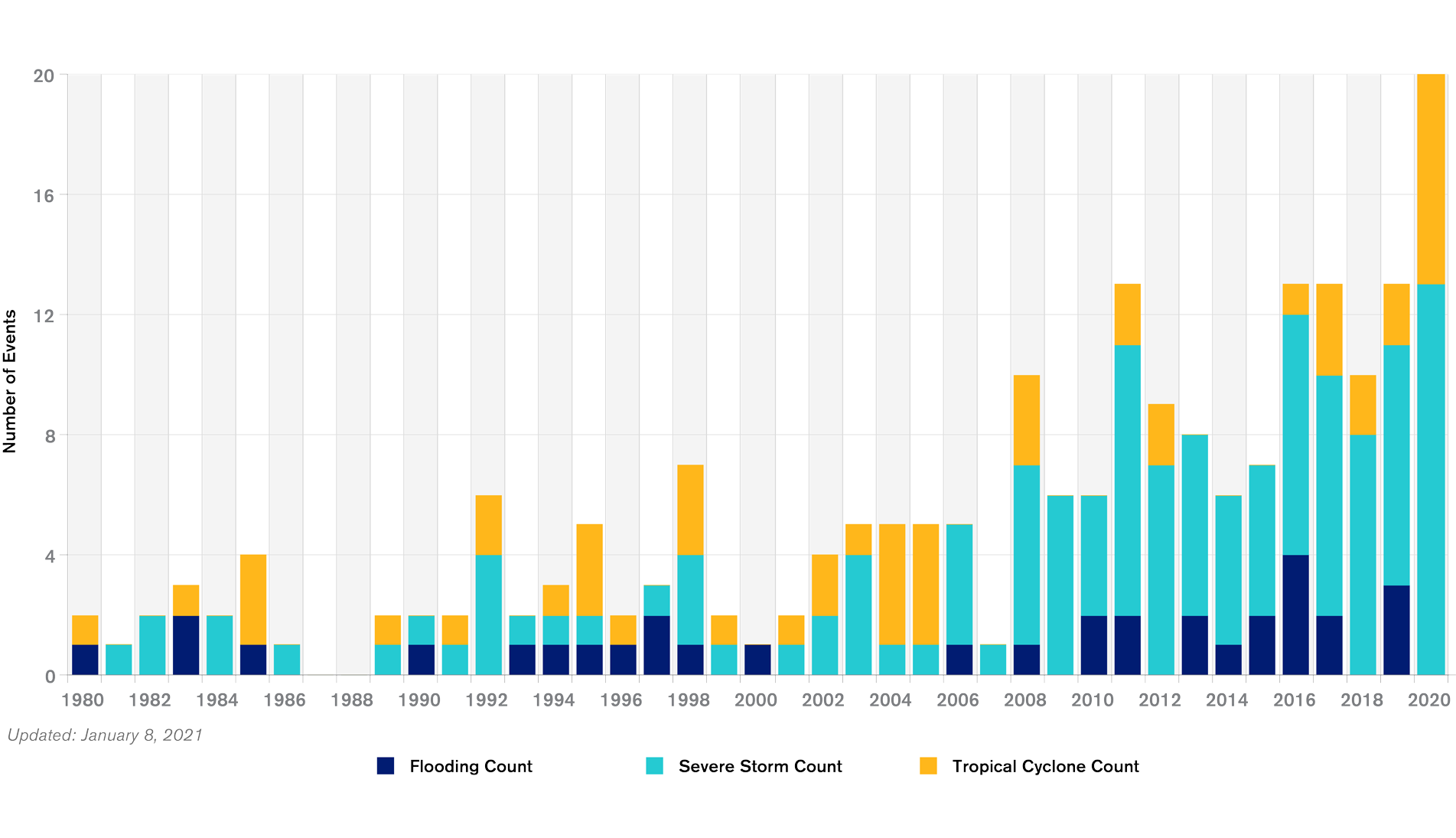Screen dimensions: 1456x838
Task: Click the 2020 tropical cyclone orange bar segment
Action: click(x=1431, y=179)
